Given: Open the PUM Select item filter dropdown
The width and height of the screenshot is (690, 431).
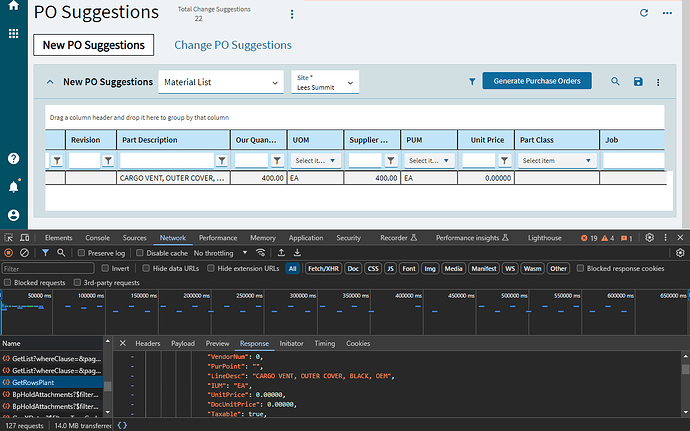Looking at the screenshot, I should point(429,161).
